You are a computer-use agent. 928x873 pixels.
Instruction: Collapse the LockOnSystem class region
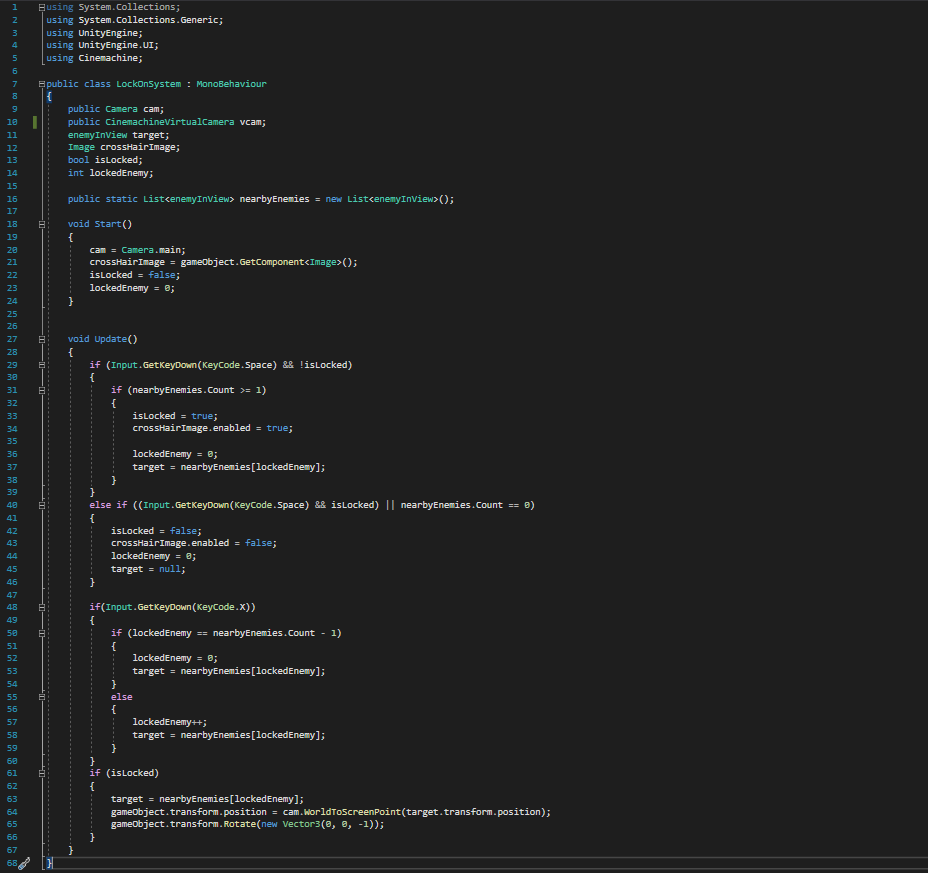tap(41, 84)
